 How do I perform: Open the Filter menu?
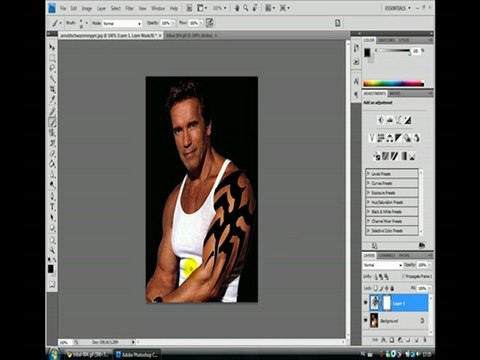pyautogui.click(x=129, y=8)
